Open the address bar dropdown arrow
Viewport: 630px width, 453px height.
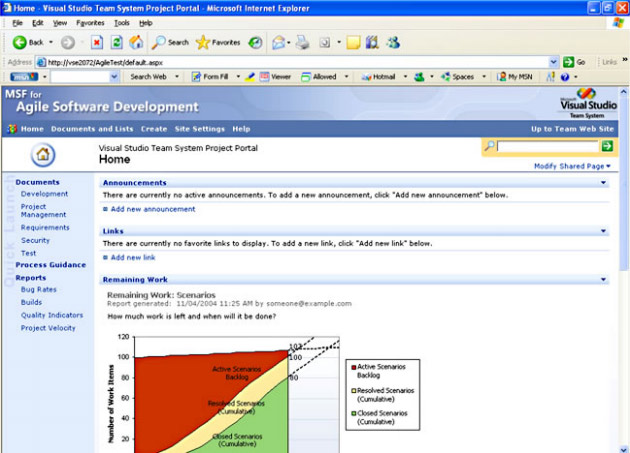click(x=554, y=62)
